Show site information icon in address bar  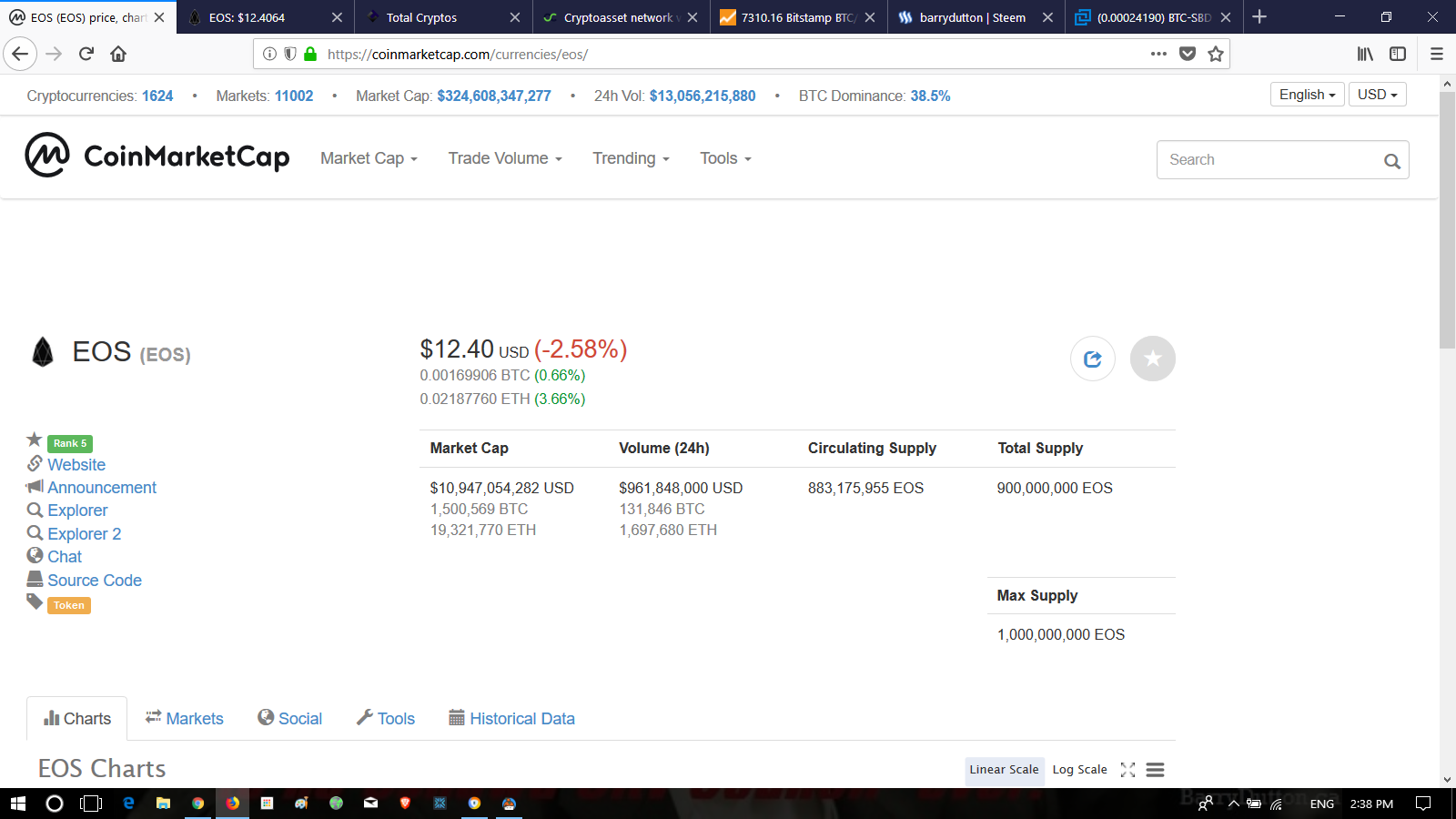click(269, 54)
